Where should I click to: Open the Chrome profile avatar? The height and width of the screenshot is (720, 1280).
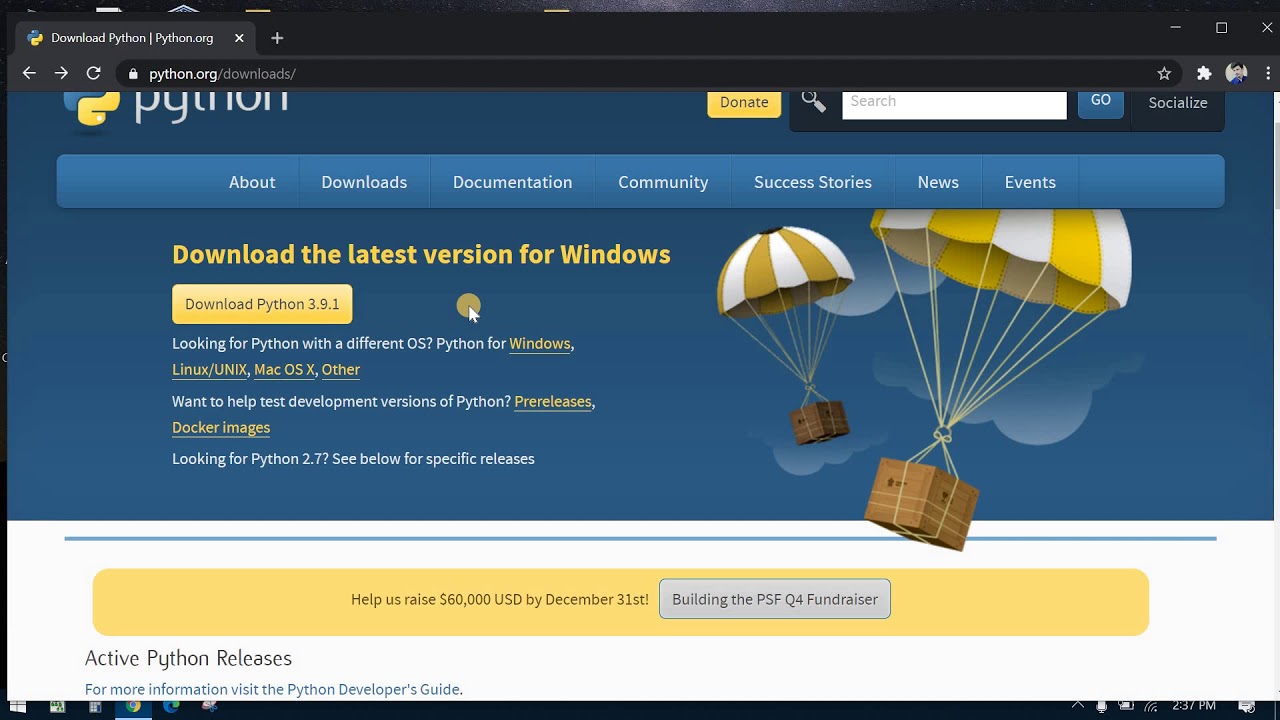point(1236,73)
